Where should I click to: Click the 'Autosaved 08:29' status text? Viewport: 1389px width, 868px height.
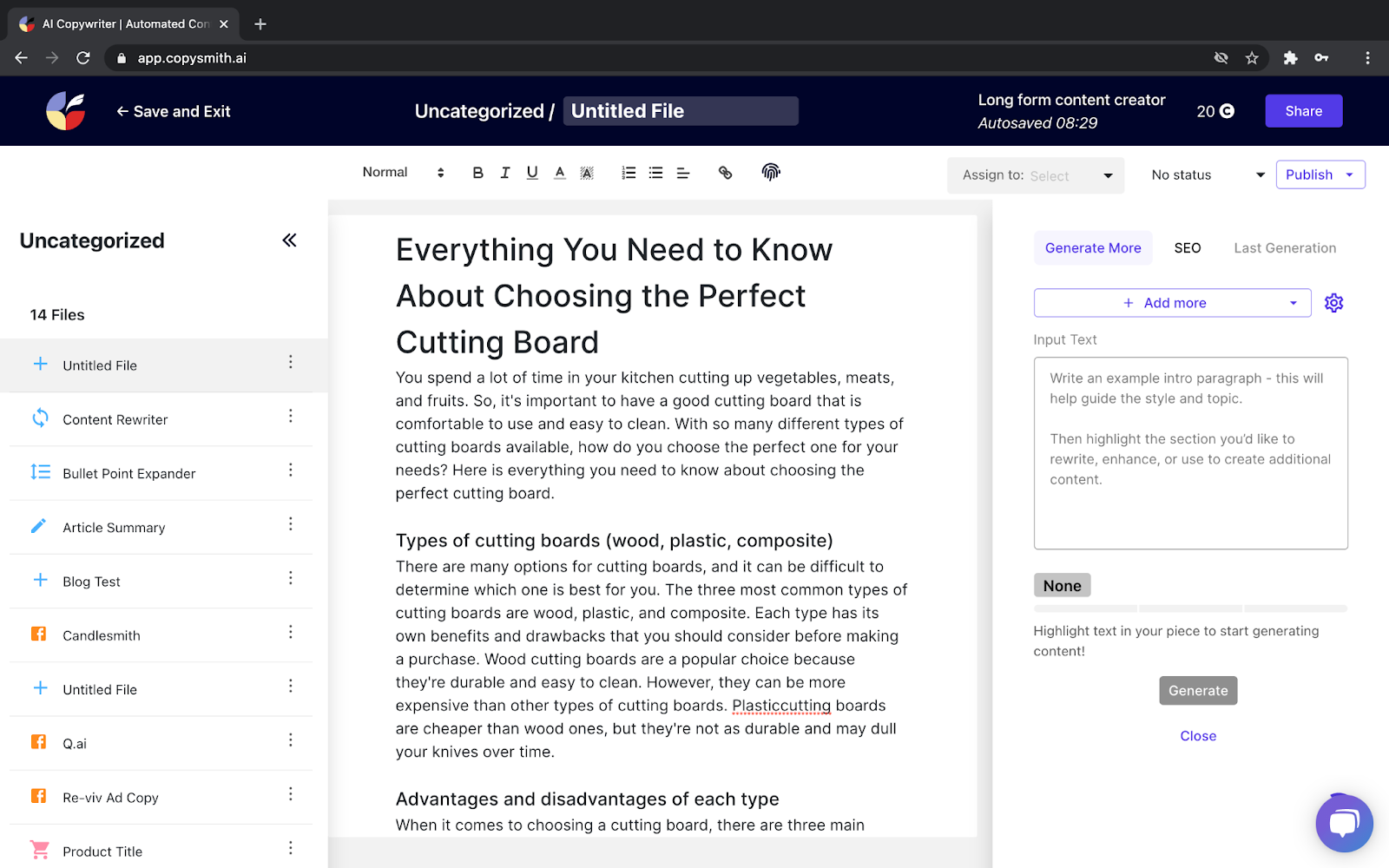click(1037, 123)
